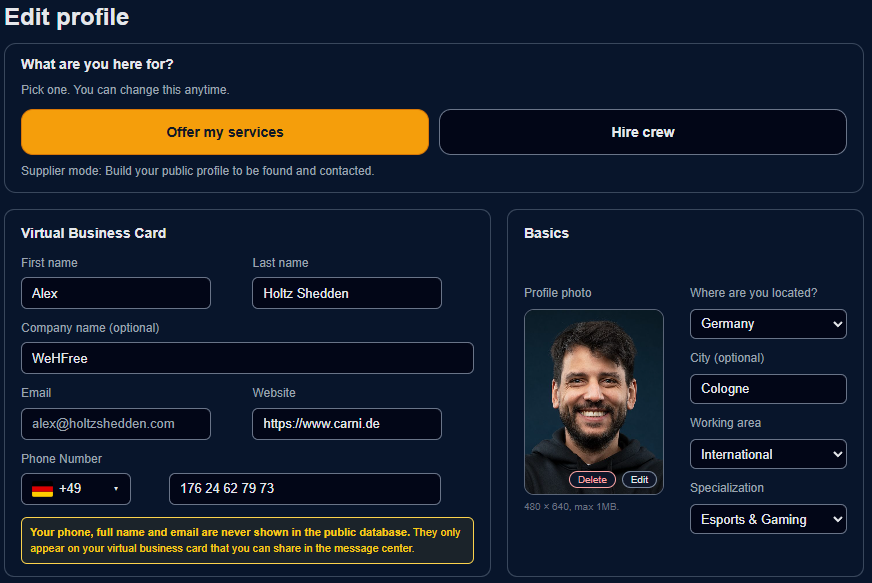Screen dimensions: 872x583
Task: Click the German flag icon
Action: click(42, 490)
